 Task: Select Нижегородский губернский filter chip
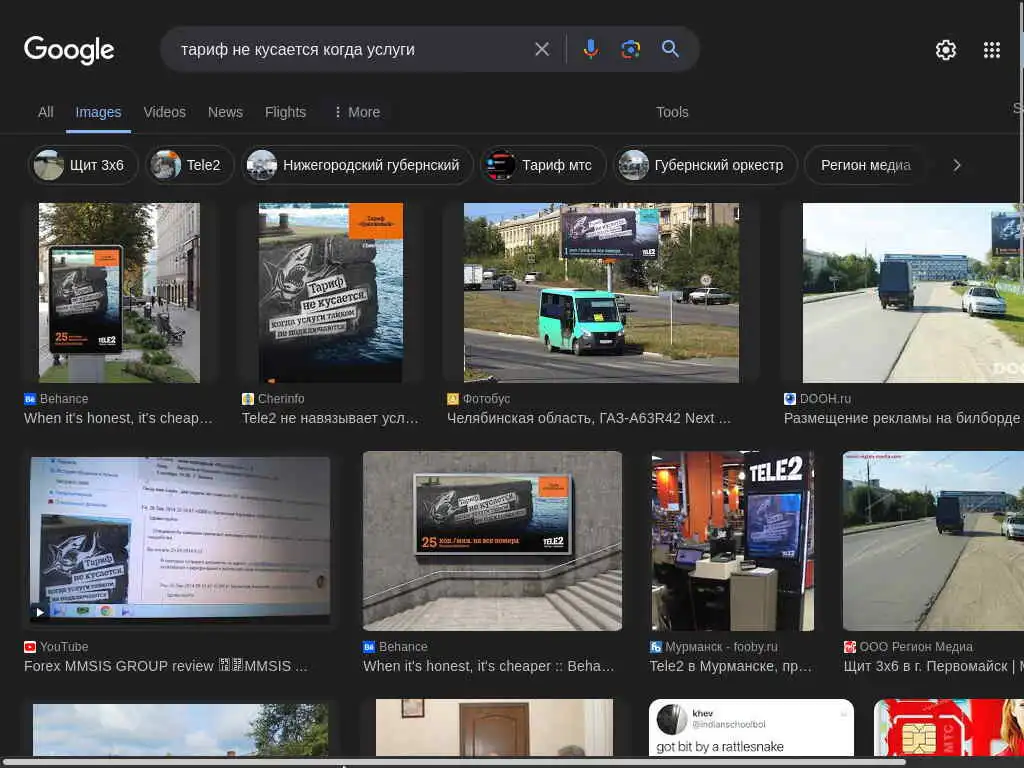(357, 165)
